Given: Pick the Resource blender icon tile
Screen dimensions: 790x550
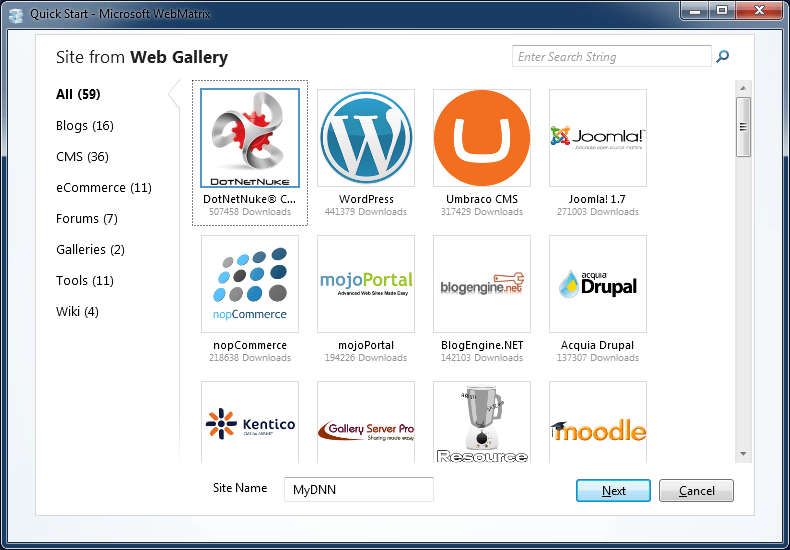Looking at the screenshot, I should 482,422.
